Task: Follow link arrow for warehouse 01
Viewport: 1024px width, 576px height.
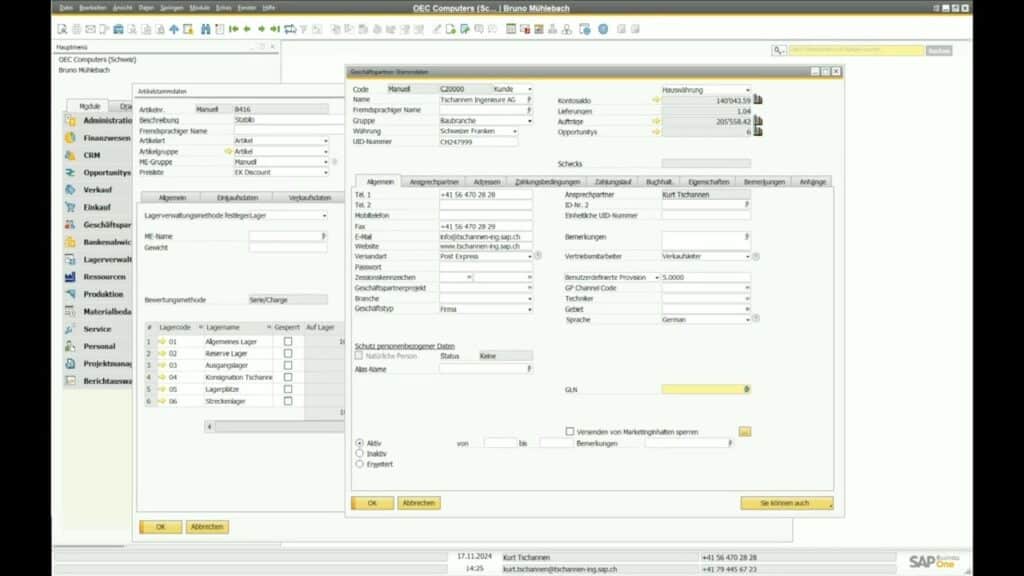Action: pos(162,342)
